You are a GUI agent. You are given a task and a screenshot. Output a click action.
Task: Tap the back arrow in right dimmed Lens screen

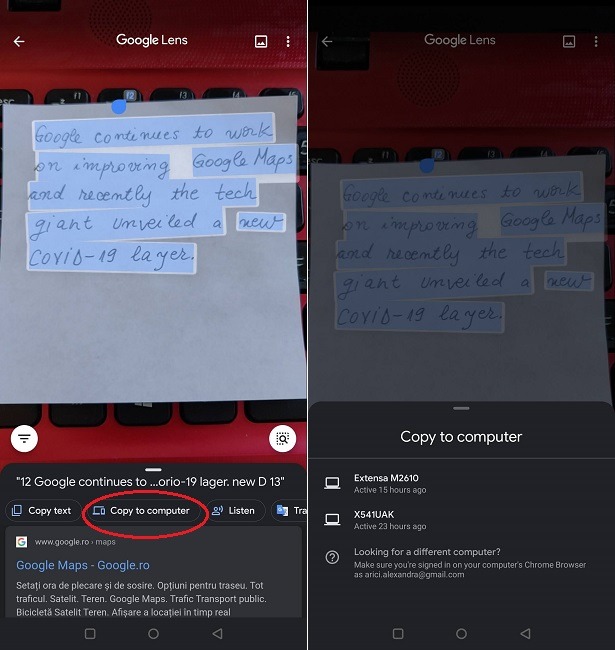pyautogui.click(x=327, y=41)
